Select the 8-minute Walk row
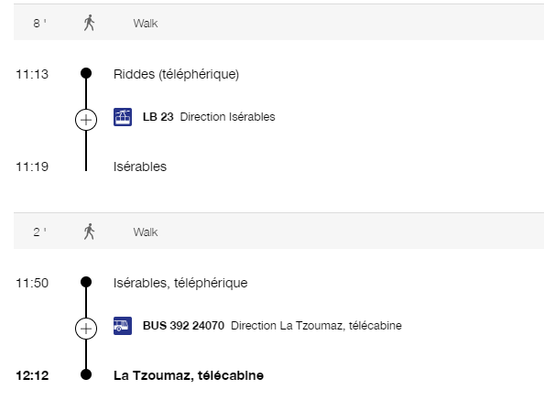 [279, 23]
